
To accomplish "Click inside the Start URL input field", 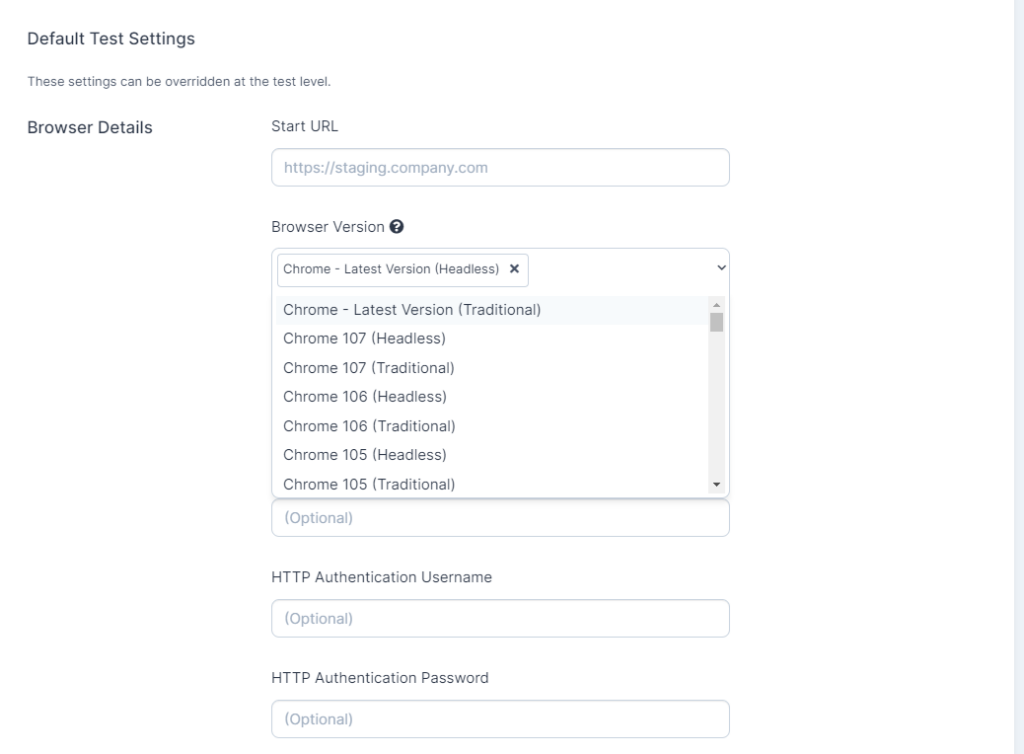I will click(x=500, y=167).
